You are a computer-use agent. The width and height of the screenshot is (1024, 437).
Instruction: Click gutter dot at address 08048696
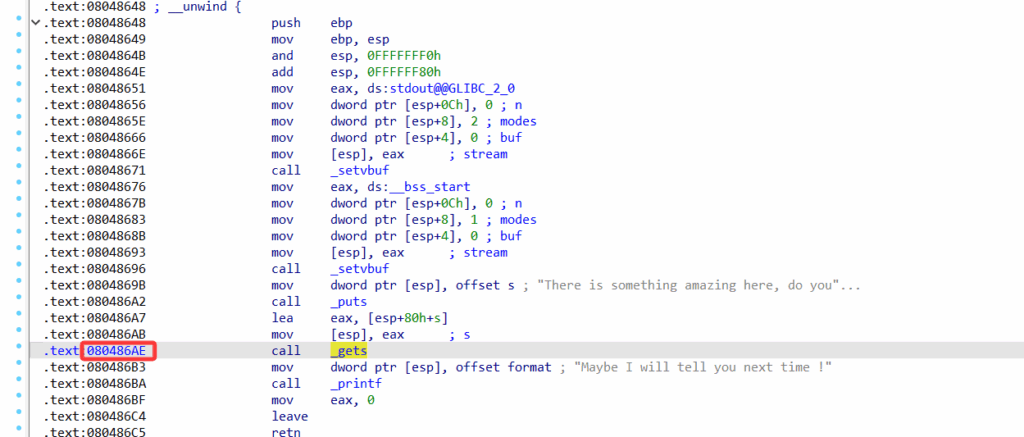[20, 268]
